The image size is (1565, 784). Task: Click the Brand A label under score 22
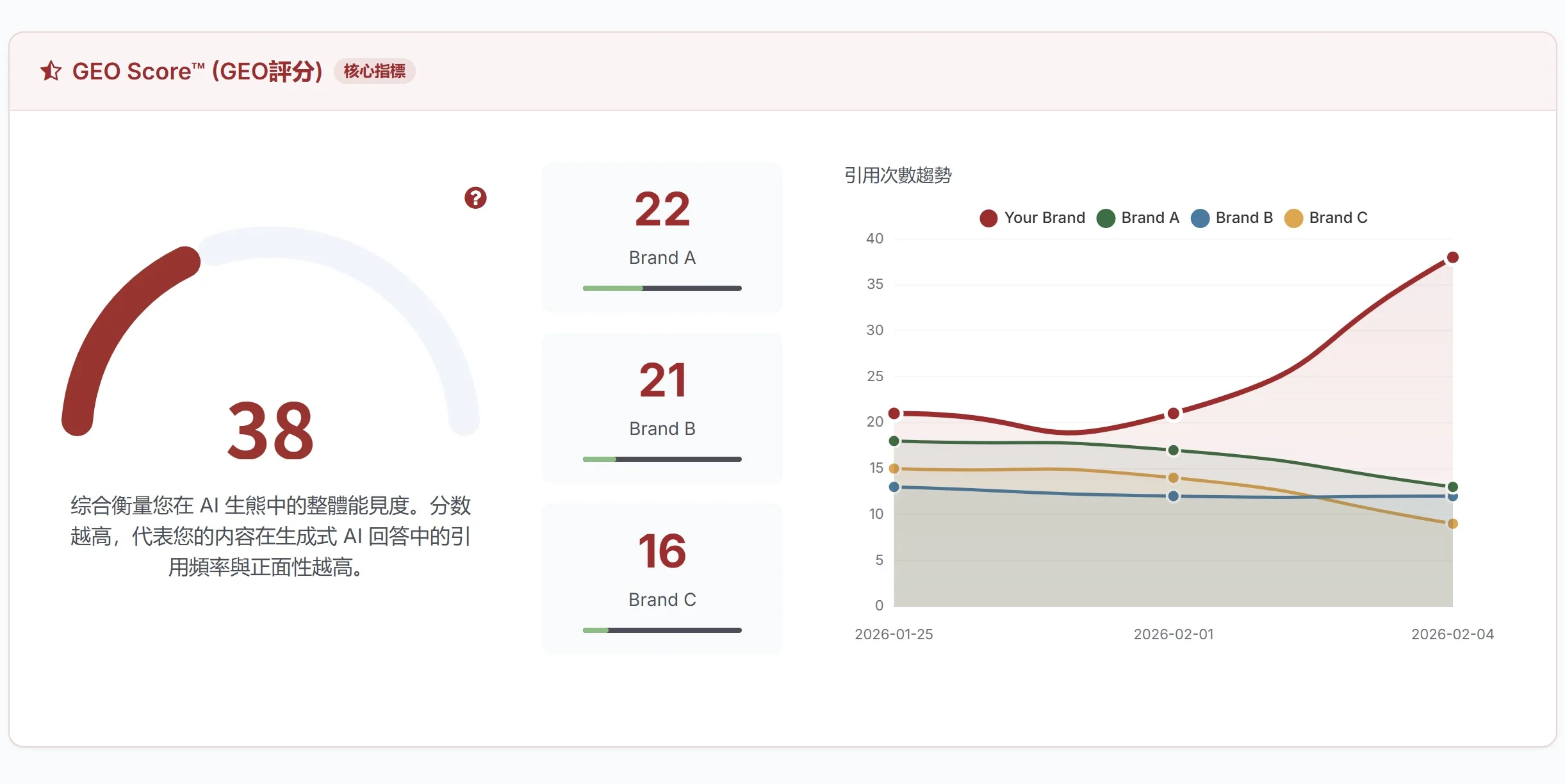(662, 257)
